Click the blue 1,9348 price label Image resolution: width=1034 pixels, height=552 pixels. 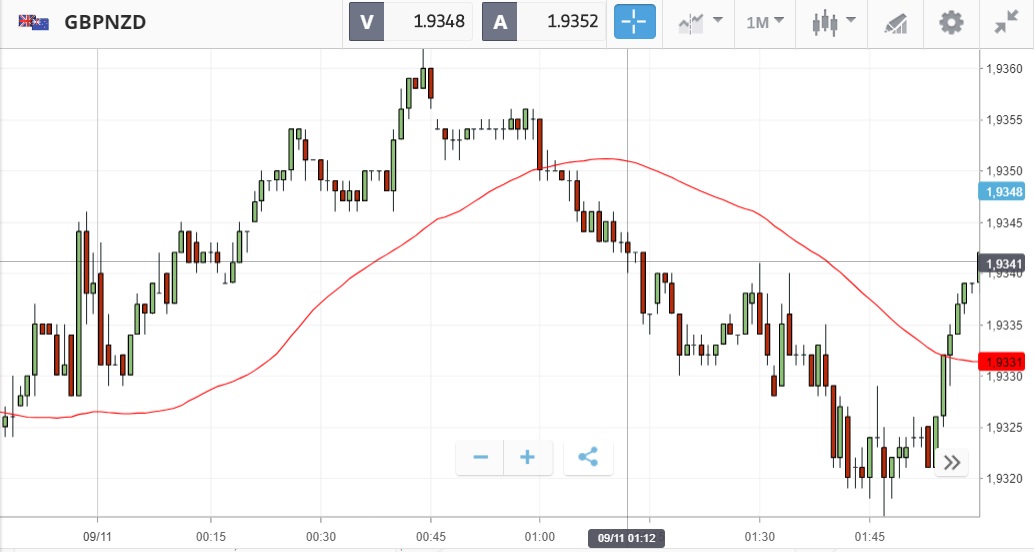pos(1003,192)
